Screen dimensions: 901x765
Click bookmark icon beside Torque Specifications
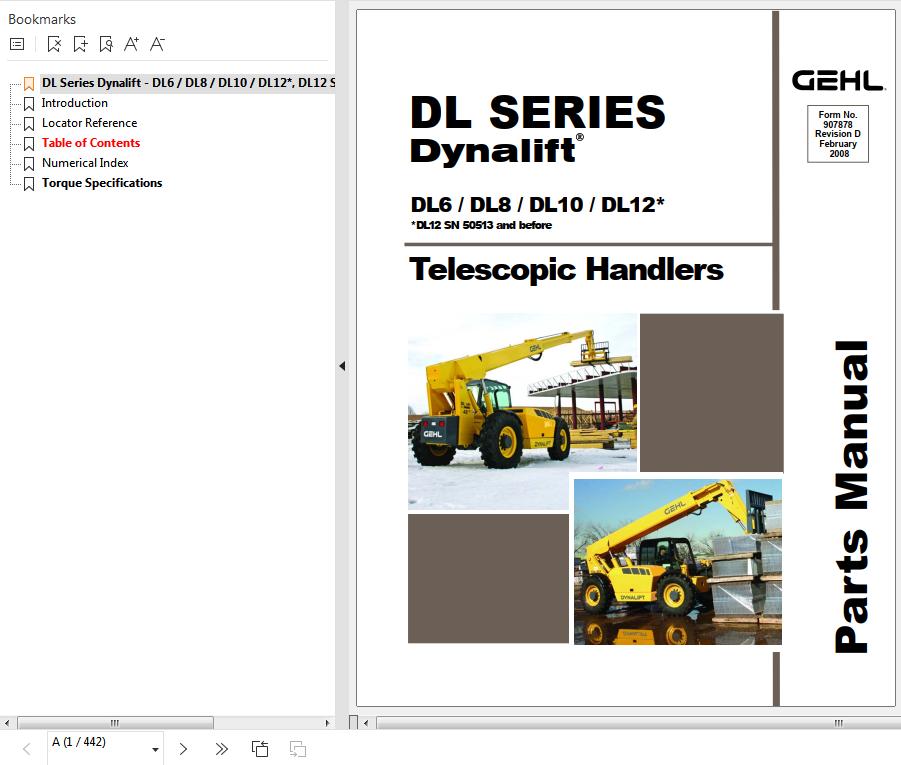[x=29, y=184]
